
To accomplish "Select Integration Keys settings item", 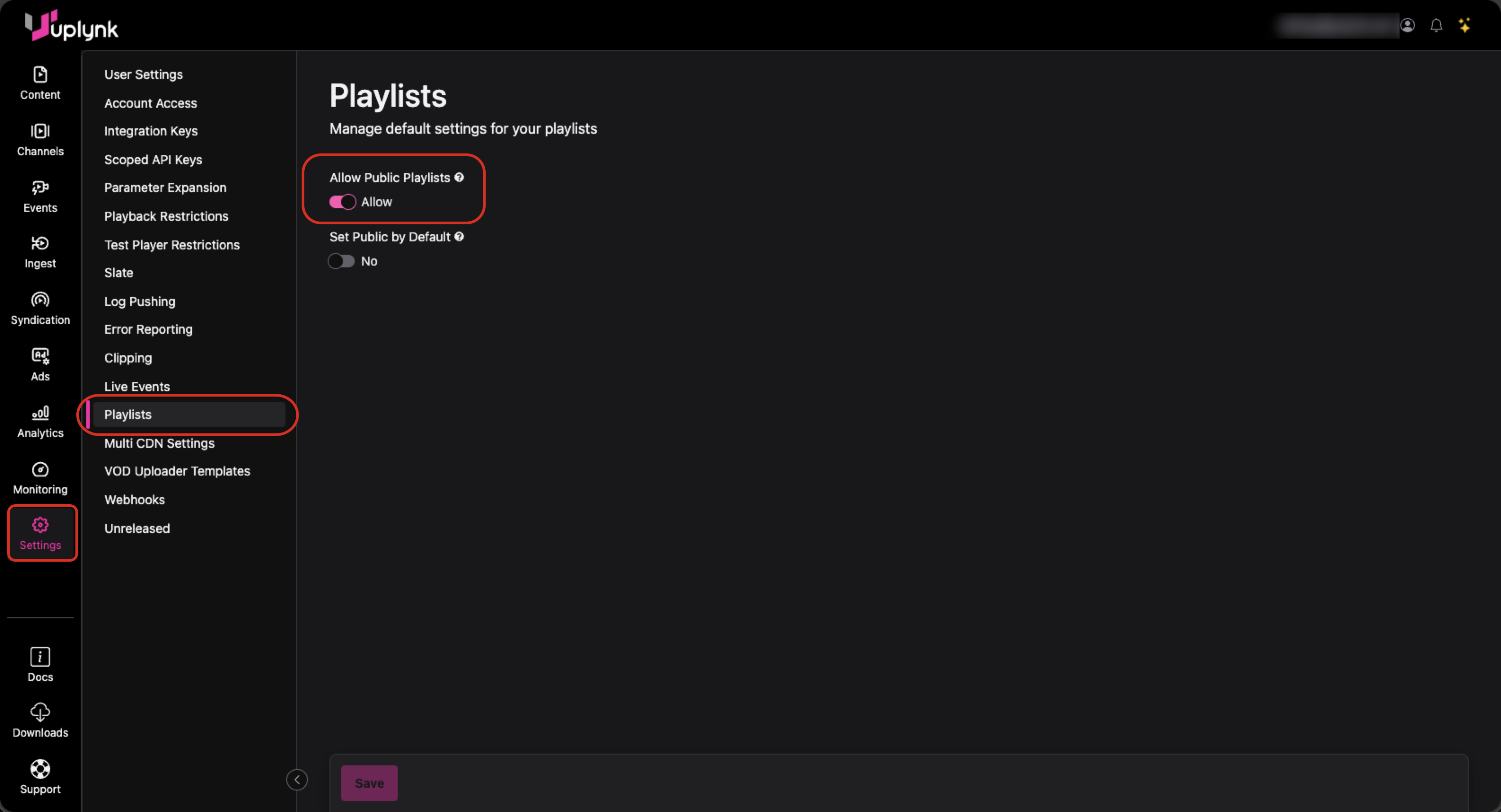I will 150,131.
